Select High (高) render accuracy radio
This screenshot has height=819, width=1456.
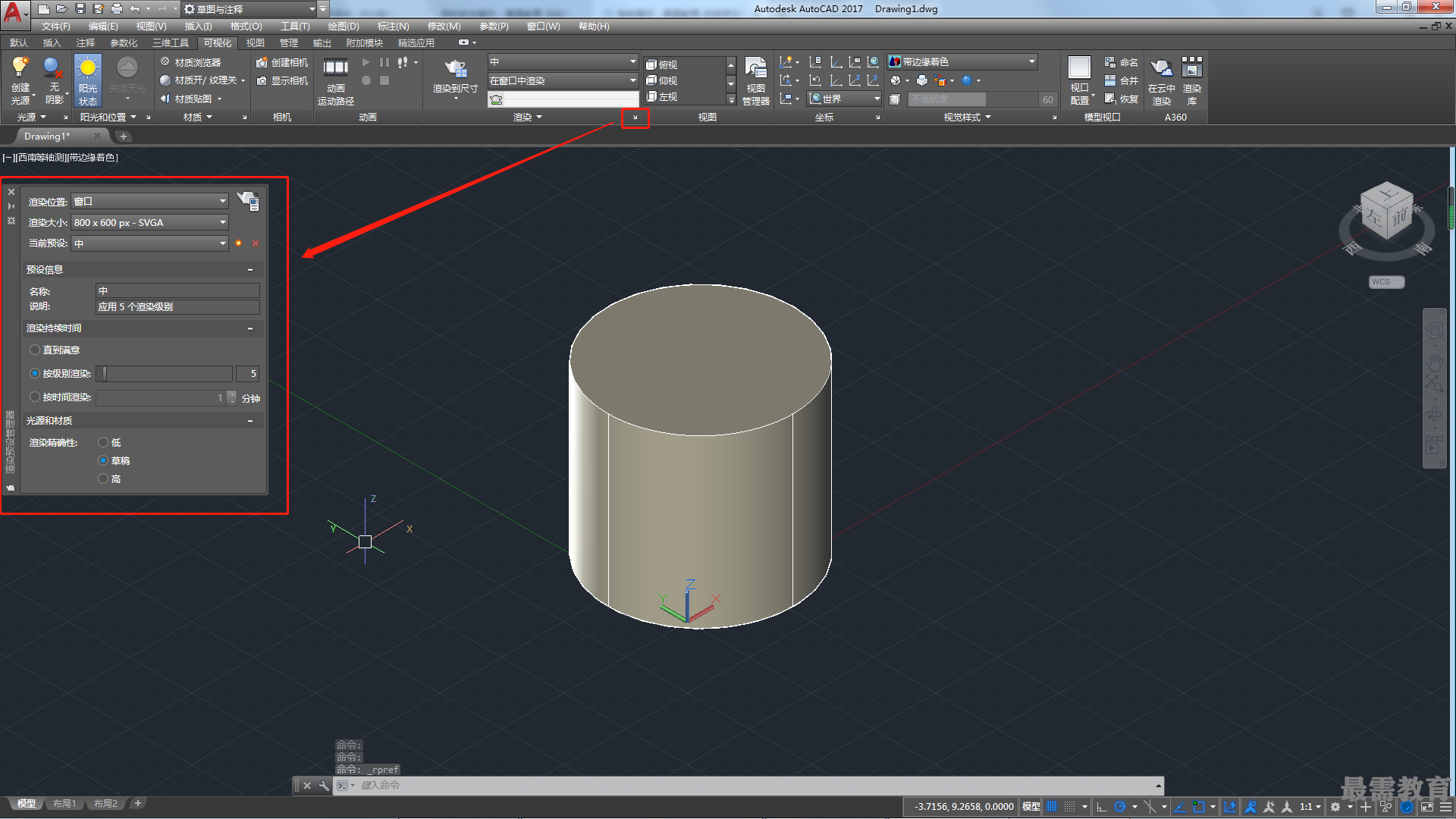[x=103, y=479]
